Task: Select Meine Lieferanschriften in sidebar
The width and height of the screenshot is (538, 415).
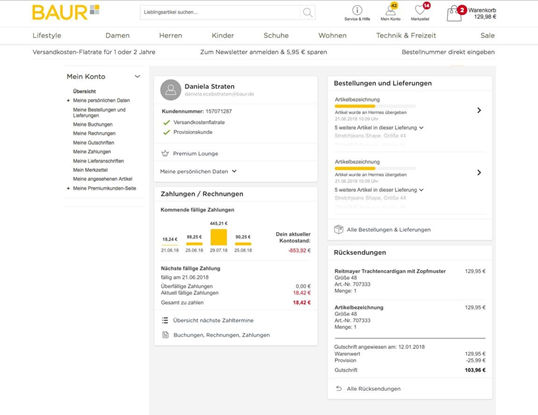Action: pos(98,161)
